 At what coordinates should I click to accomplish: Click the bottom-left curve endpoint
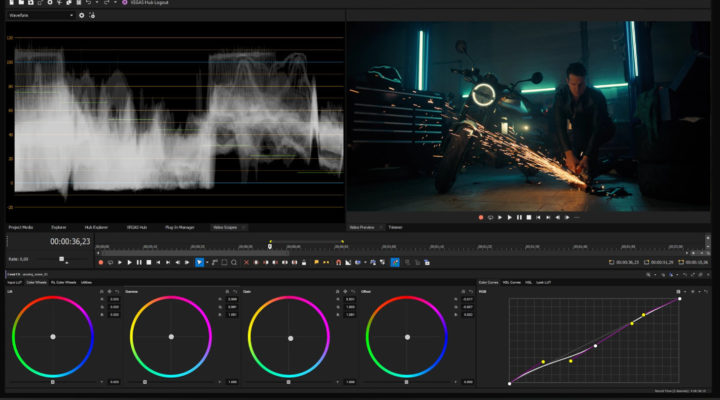point(509,383)
